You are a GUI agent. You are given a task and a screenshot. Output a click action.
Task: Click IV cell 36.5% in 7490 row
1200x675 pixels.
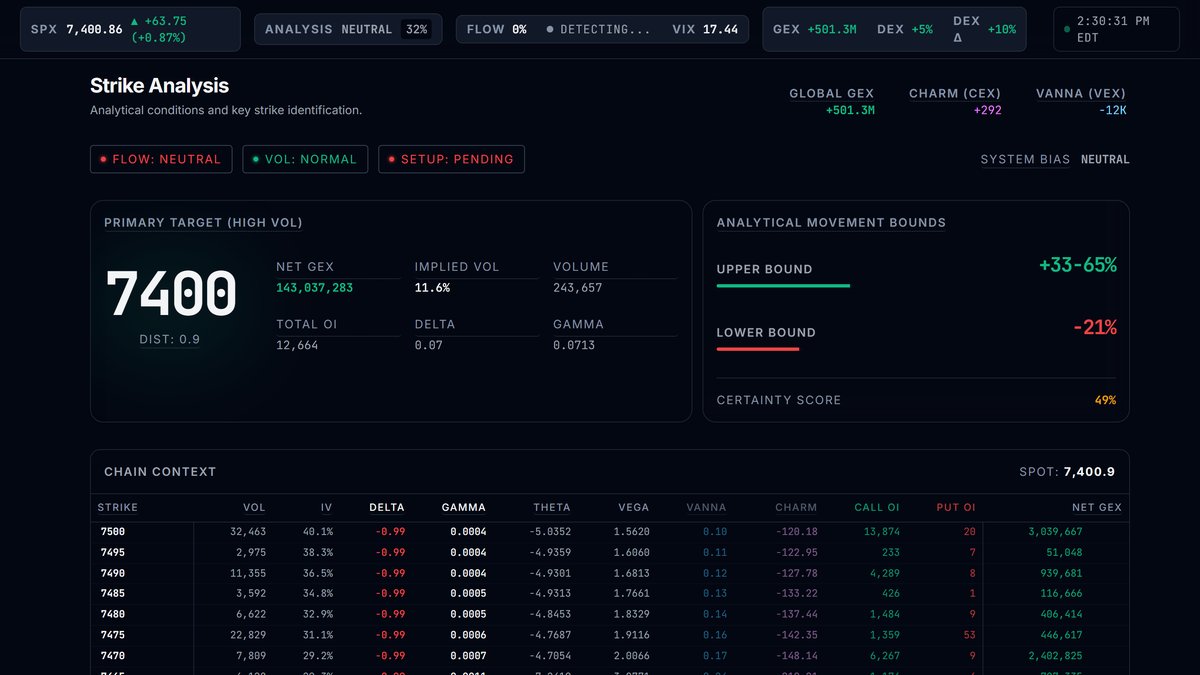point(319,573)
